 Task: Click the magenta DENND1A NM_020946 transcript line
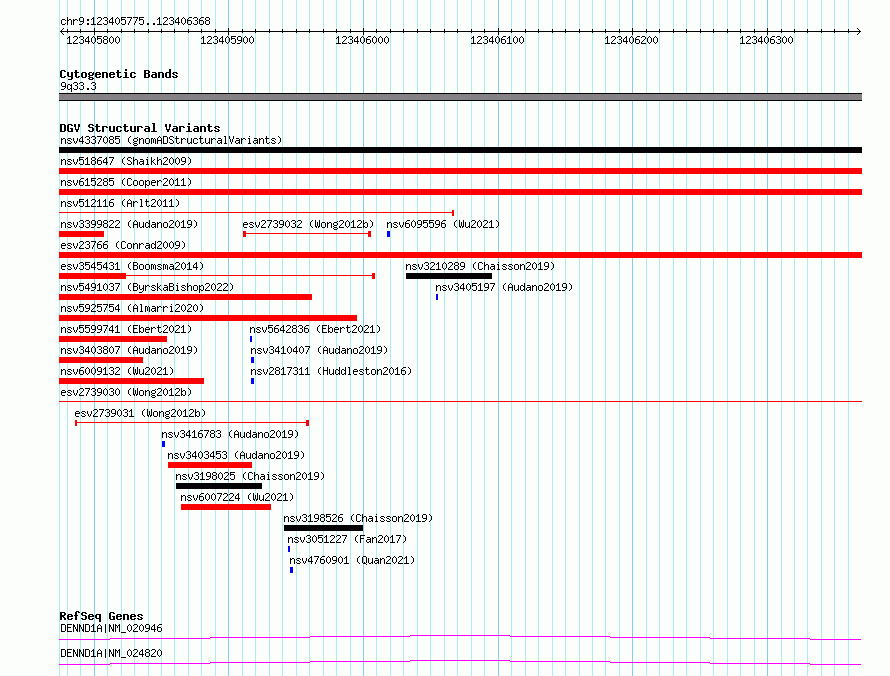[x=460, y=637]
